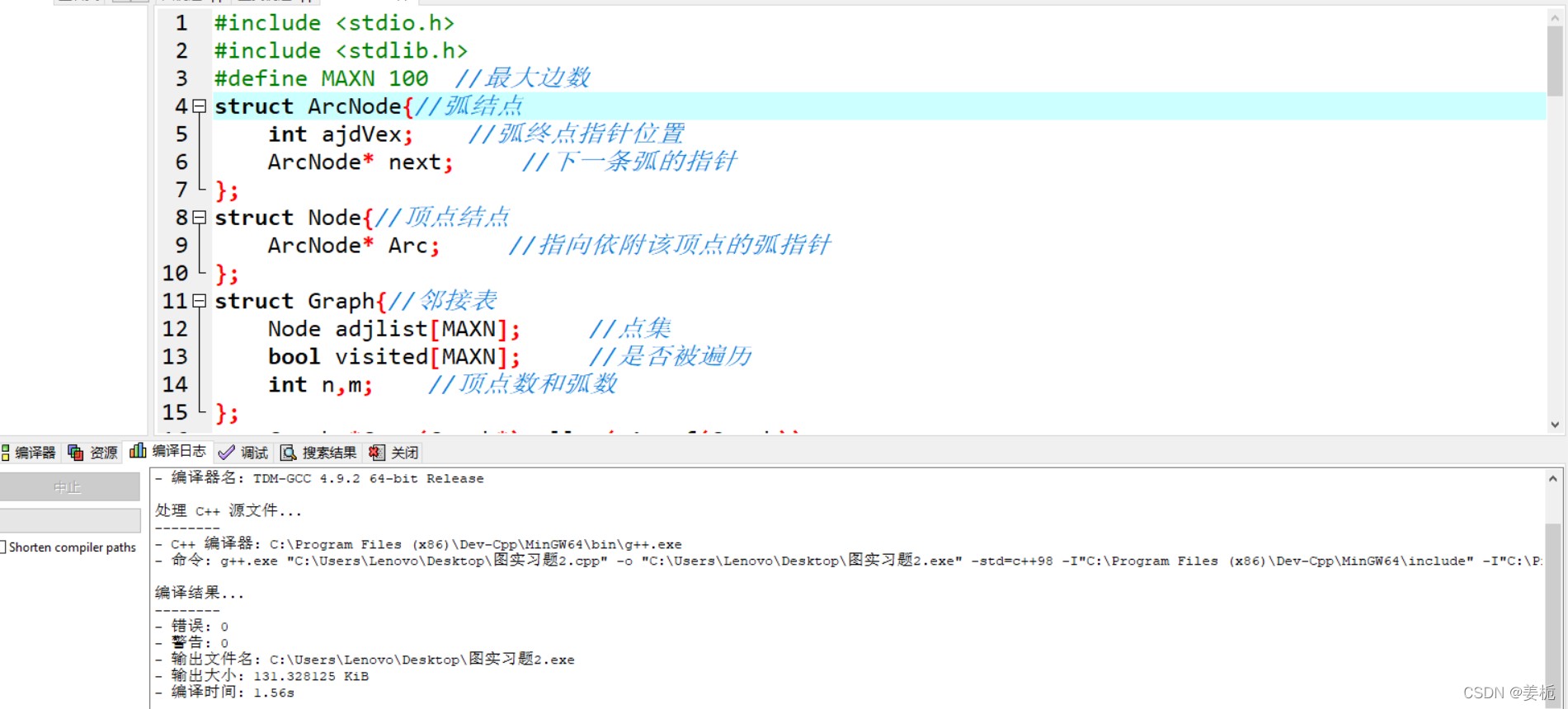Click the comment "//指向依附该顶点的弧指针"
The image size is (1568, 709).
(x=670, y=245)
